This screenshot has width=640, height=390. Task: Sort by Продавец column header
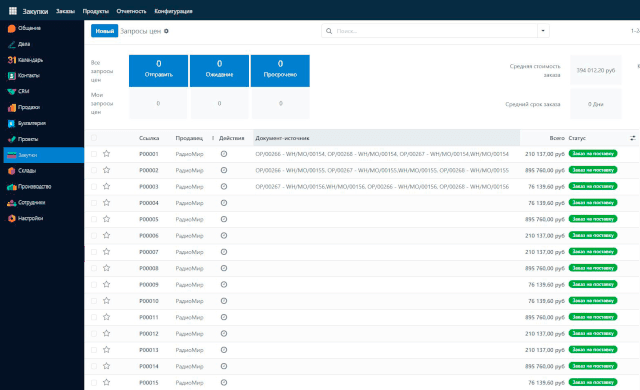click(189, 138)
